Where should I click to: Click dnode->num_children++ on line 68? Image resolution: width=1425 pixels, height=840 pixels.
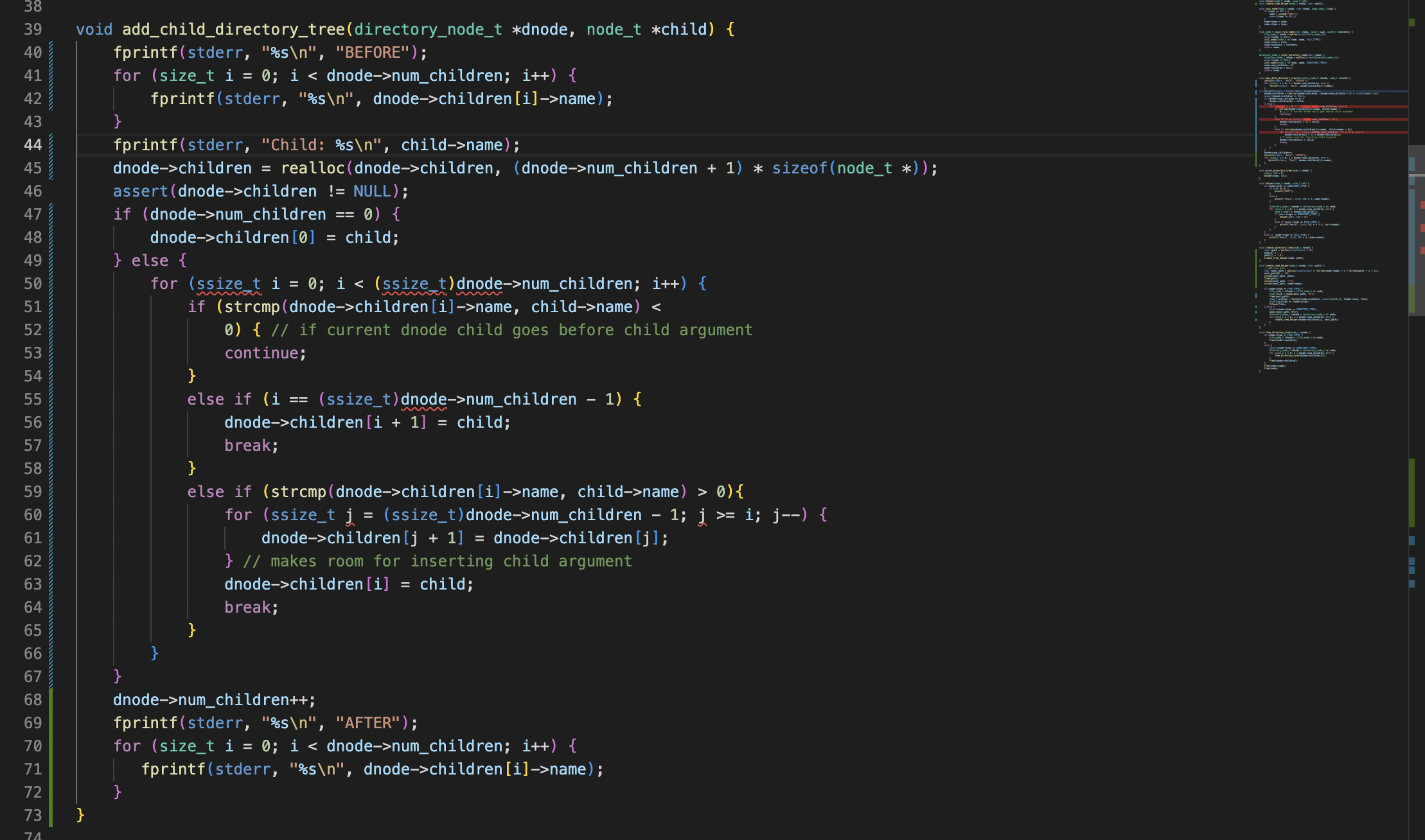pos(213,700)
